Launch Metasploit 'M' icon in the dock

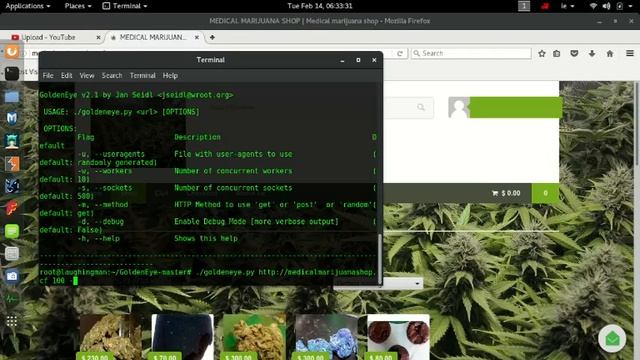coord(12,118)
